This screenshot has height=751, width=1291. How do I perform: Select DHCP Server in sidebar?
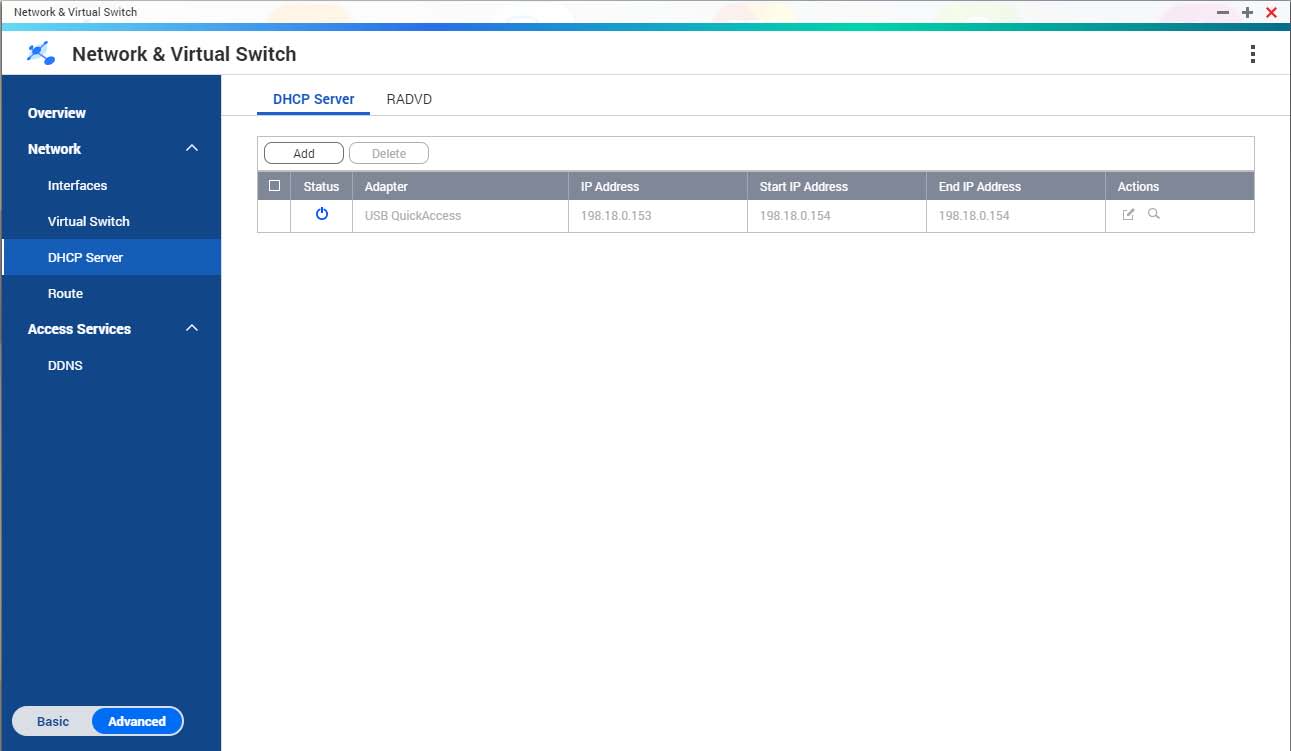(111, 257)
